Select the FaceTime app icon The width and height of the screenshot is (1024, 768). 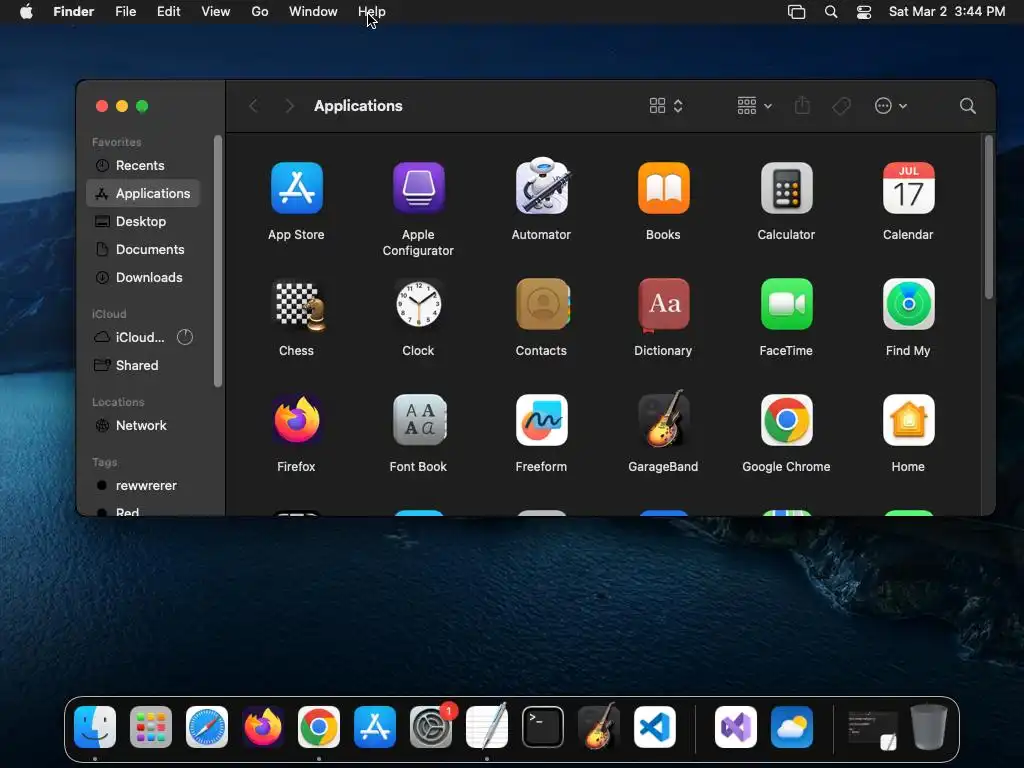click(x=786, y=304)
